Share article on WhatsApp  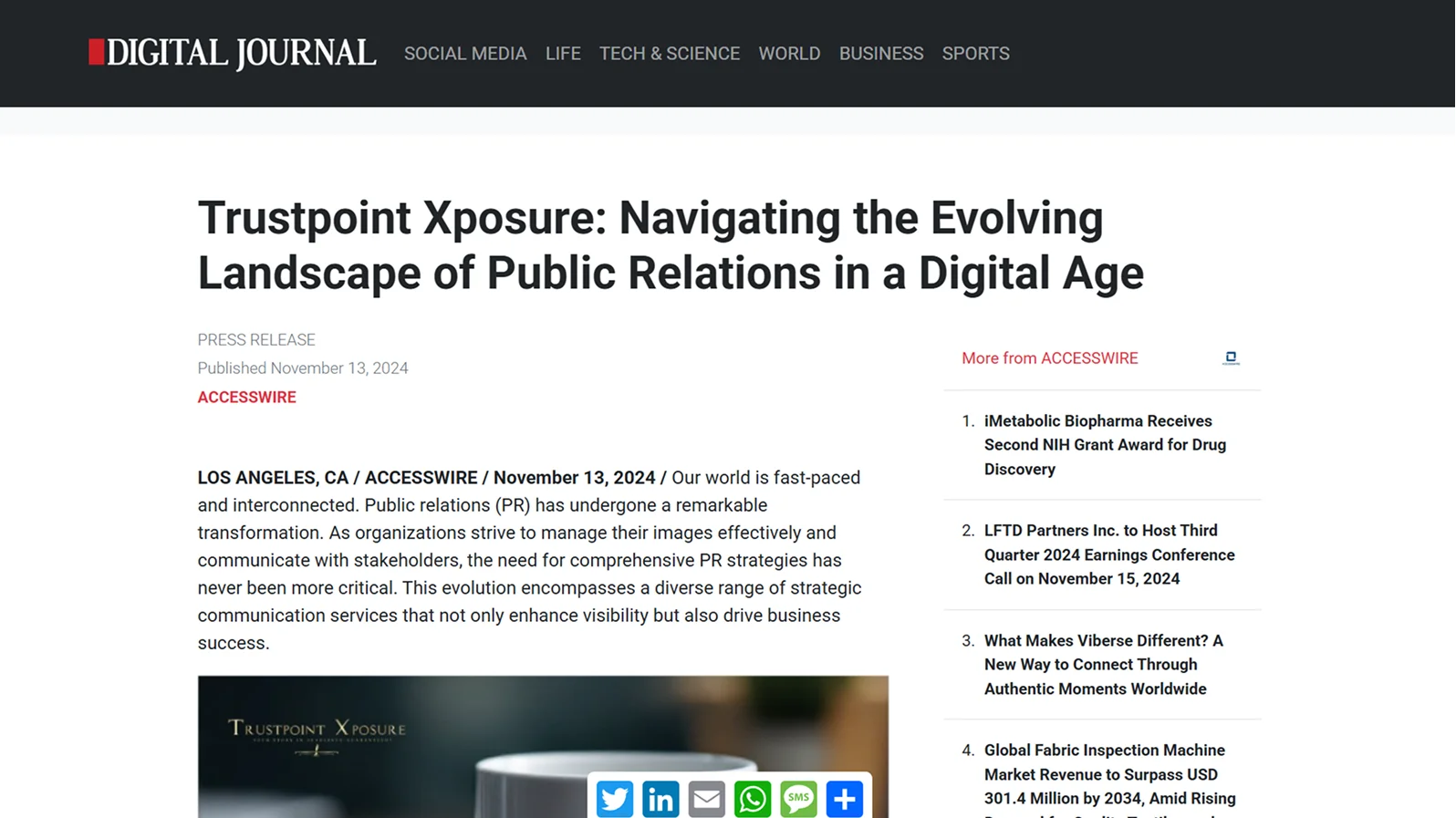pyautogui.click(x=753, y=799)
